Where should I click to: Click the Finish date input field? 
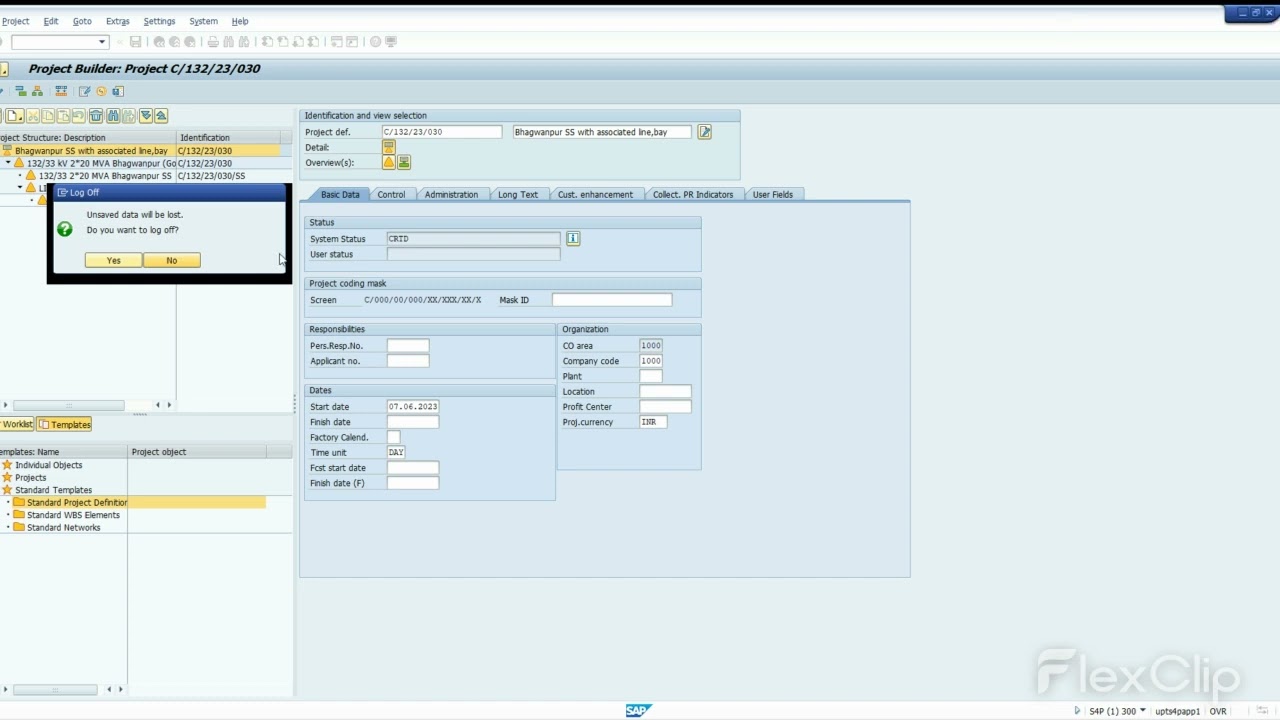(413, 422)
